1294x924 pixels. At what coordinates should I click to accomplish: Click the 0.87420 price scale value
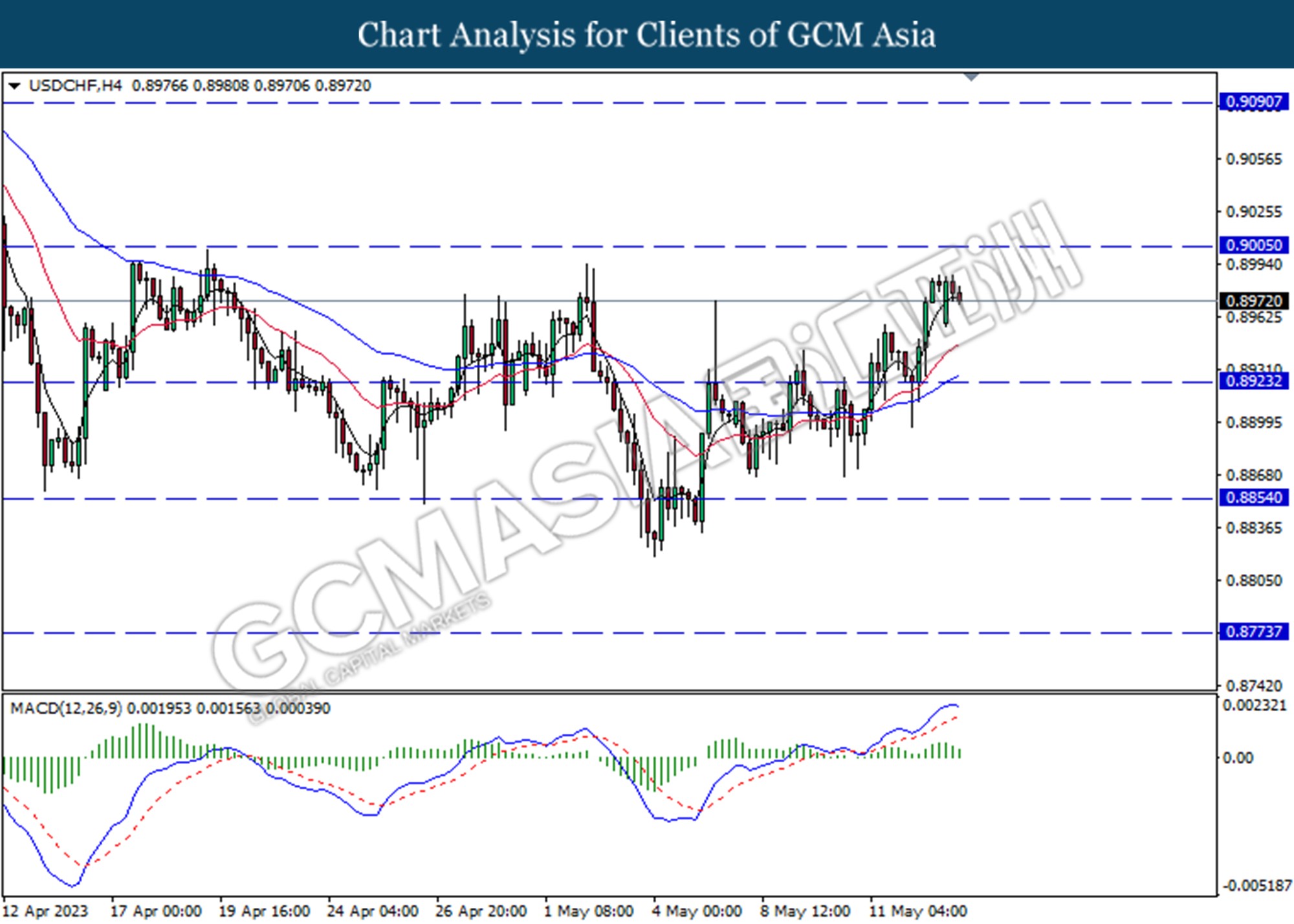click(1254, 686)
